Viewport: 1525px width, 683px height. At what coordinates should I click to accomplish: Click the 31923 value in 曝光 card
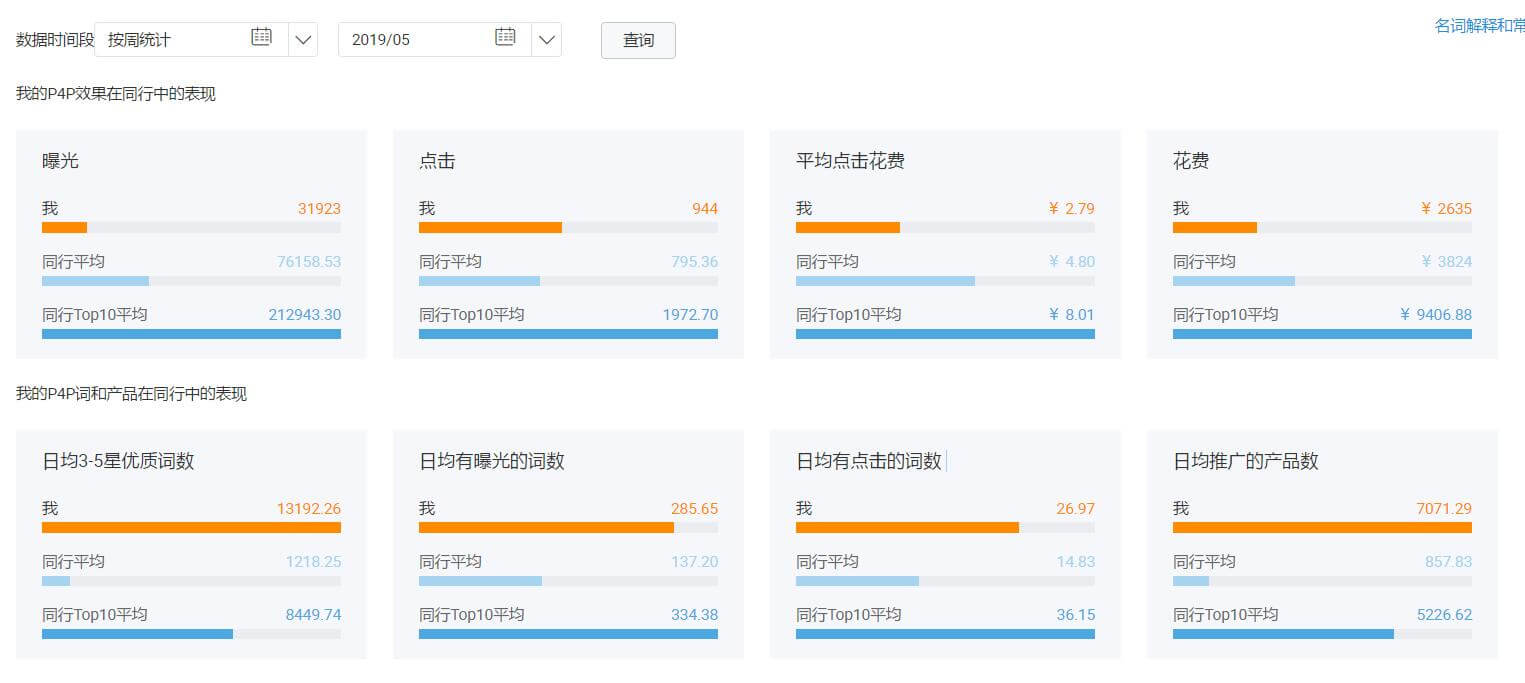click(319, 209)
